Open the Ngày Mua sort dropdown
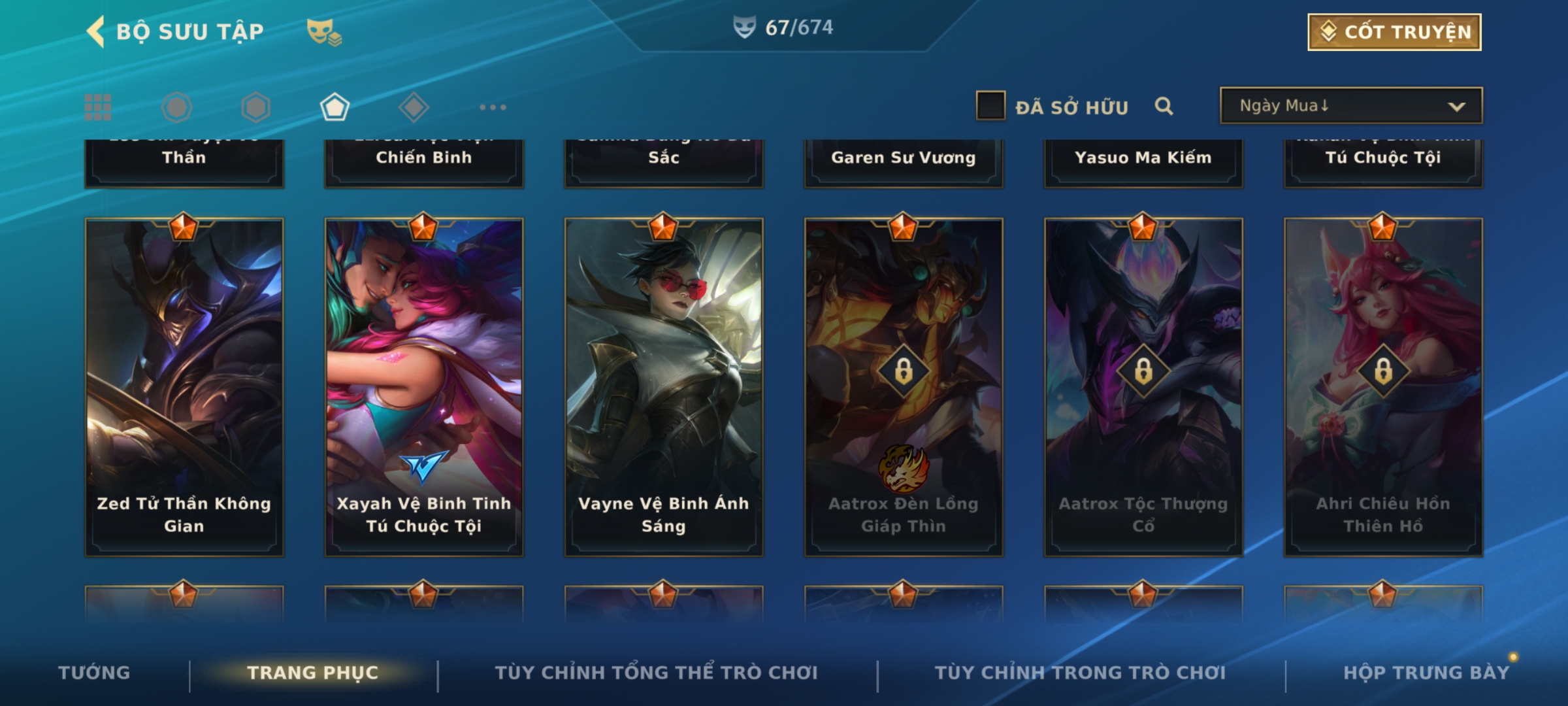1568x706 pixels. (x=1351, y=106)
